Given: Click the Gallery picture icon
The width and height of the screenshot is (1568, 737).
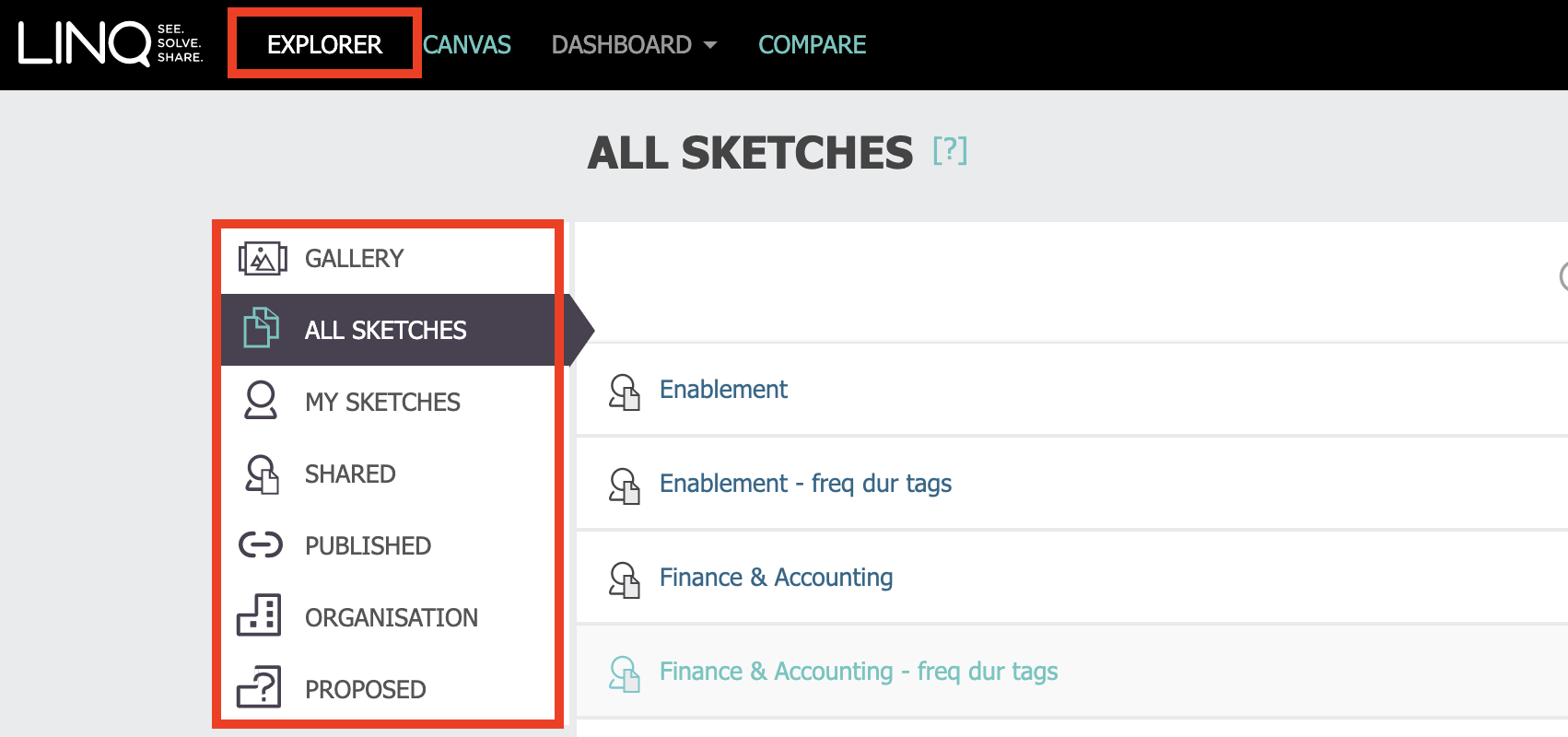Looking at the screenshot, I should [263, 259].
